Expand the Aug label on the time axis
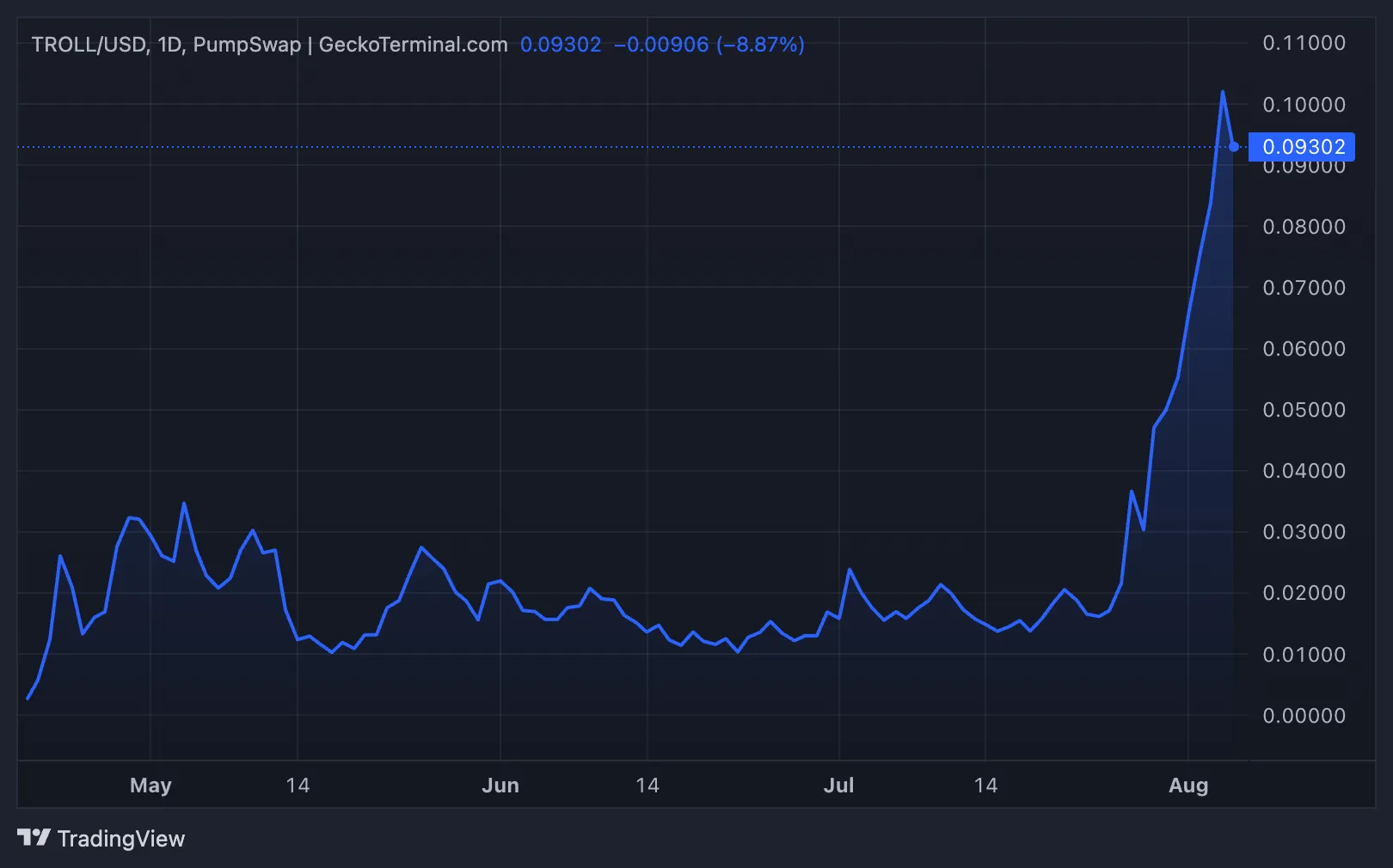Screen dimensions: 1393x868 click(1190, 785)
